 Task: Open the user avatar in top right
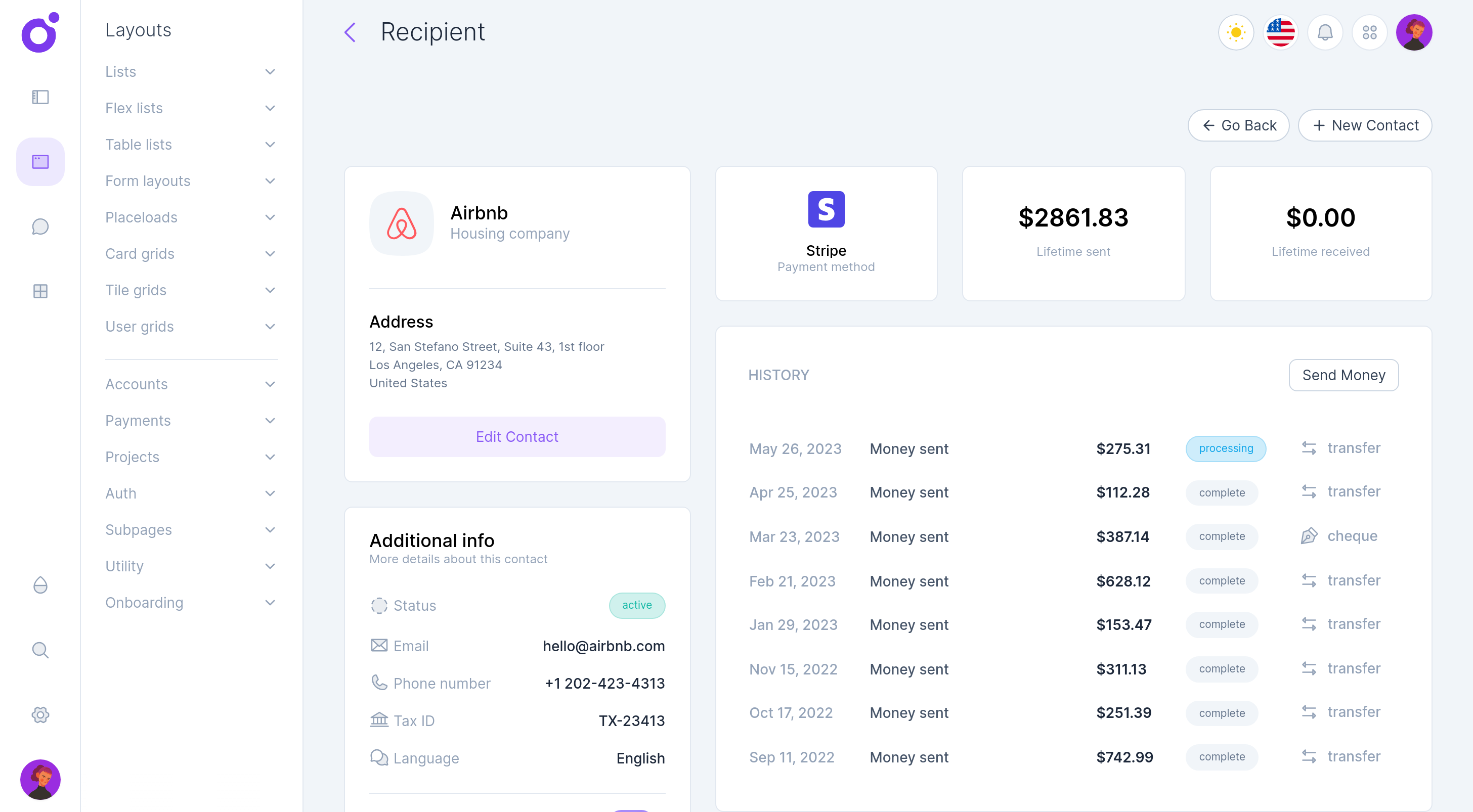(1413, 32)
